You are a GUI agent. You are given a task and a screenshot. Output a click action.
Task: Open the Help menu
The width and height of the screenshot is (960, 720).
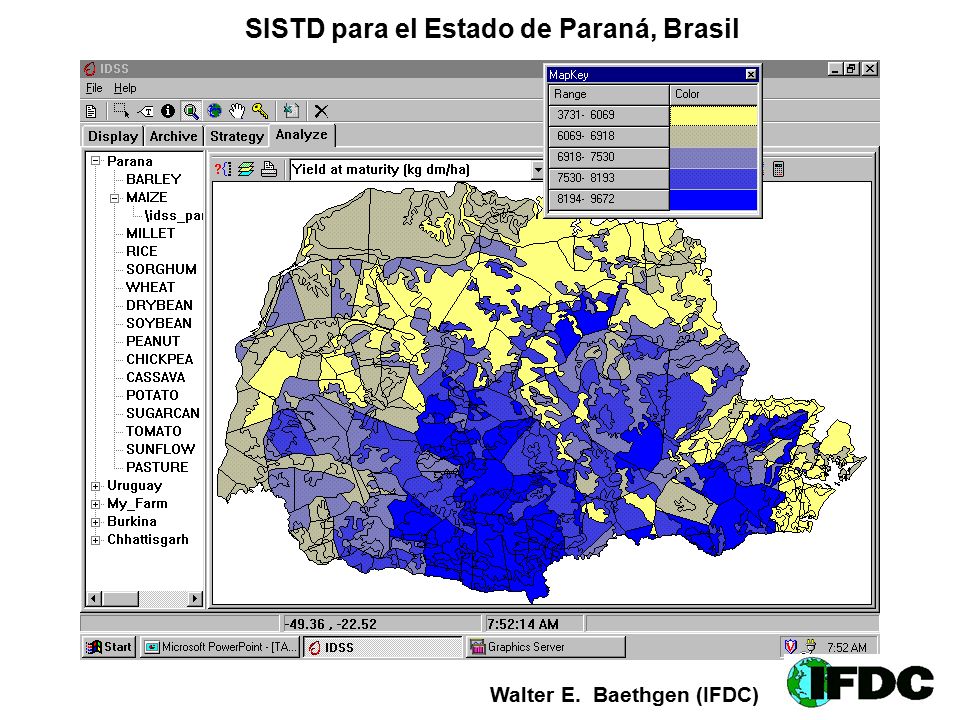125,88
